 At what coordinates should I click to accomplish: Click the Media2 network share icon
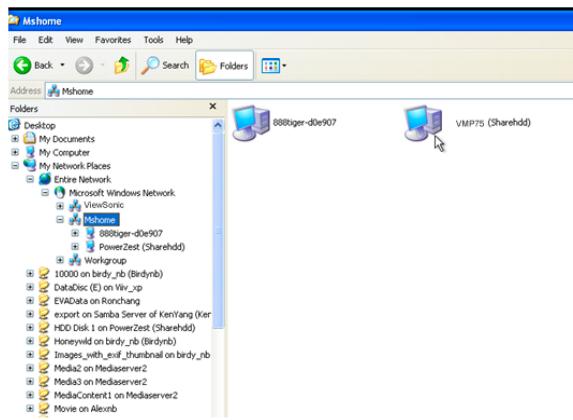click(44, 368)
